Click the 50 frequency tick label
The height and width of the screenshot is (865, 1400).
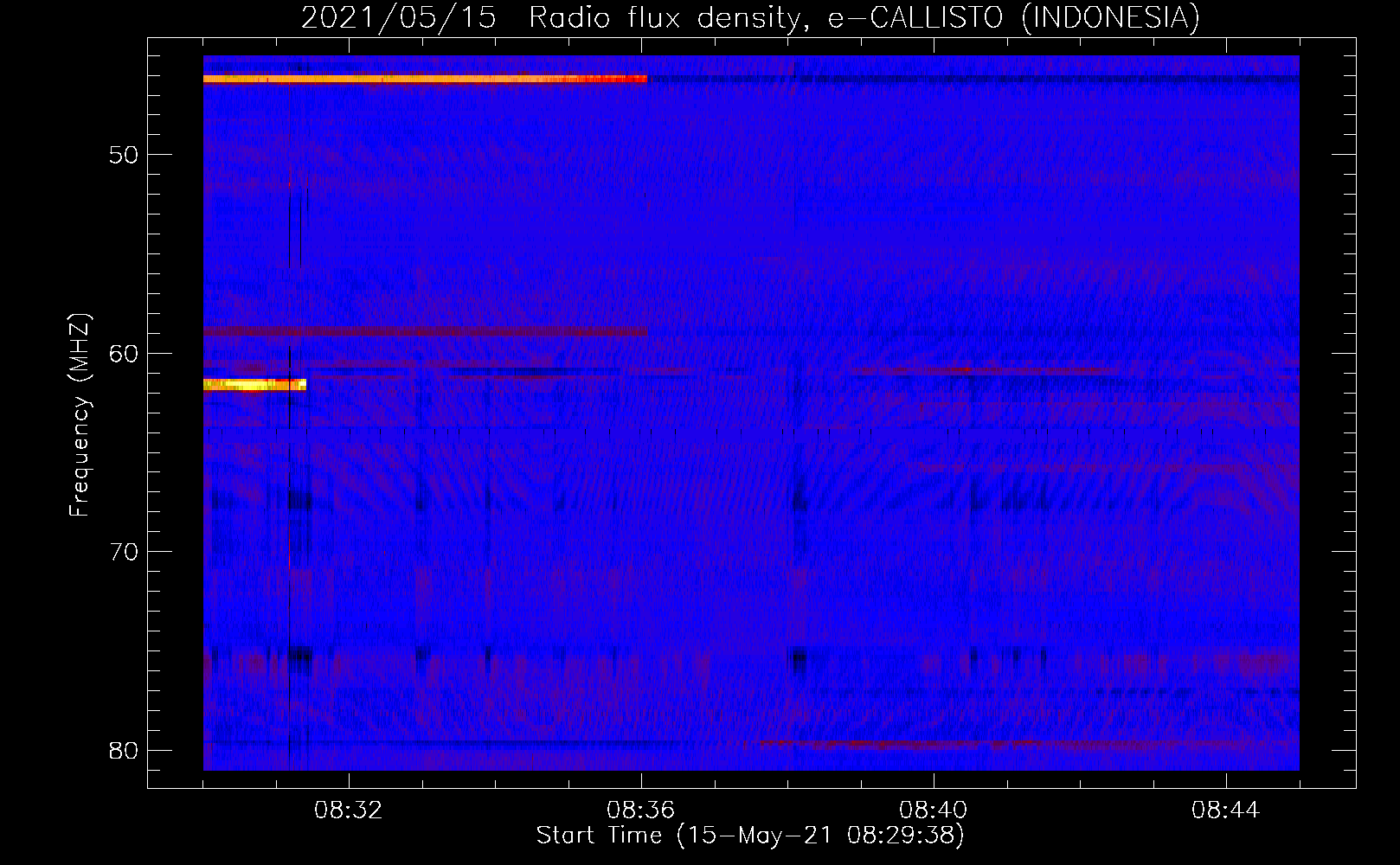[124, 155]
